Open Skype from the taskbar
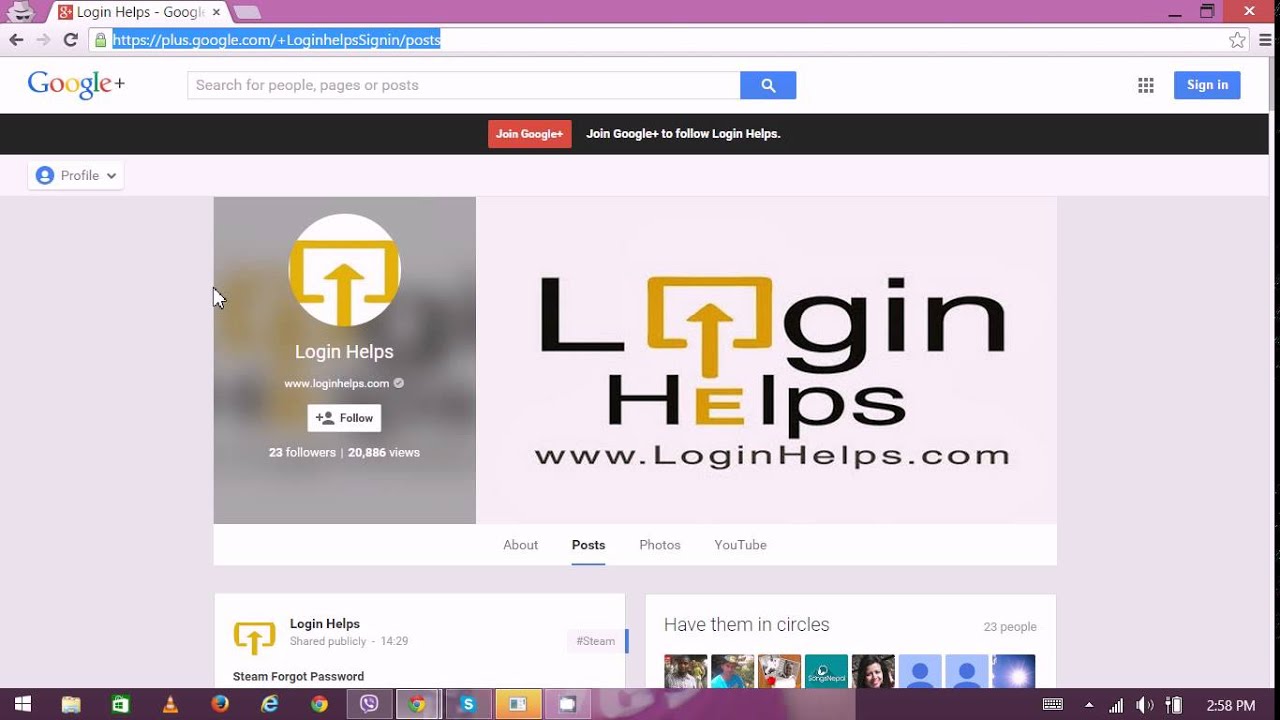1280x720 pixels. 468,704
